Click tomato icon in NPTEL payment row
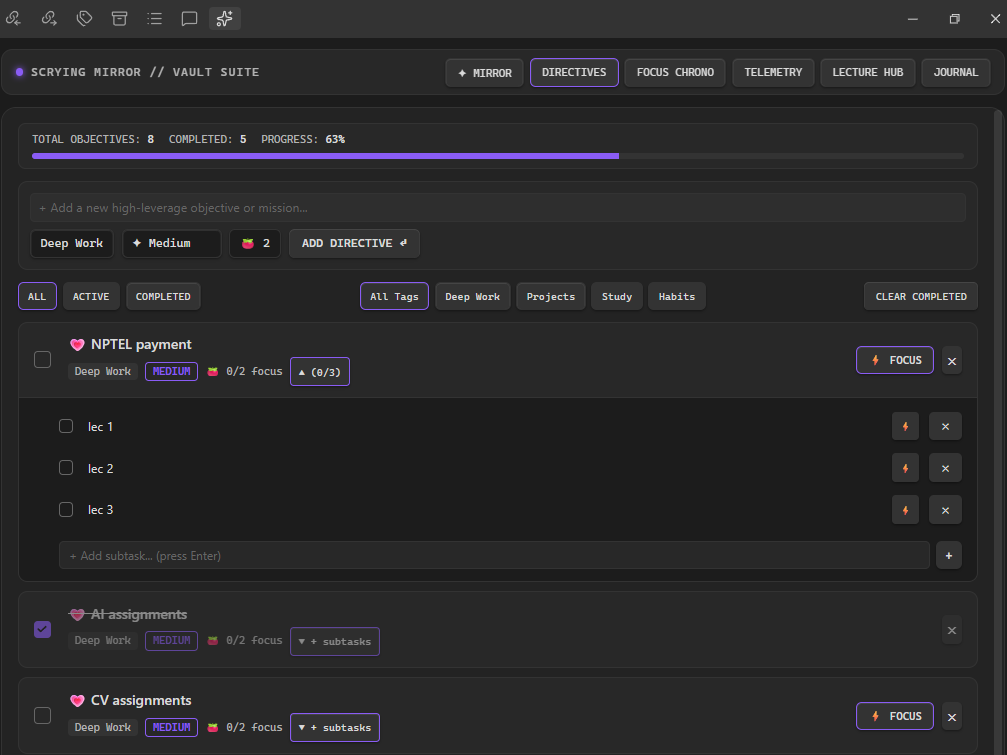 [213, 372]
